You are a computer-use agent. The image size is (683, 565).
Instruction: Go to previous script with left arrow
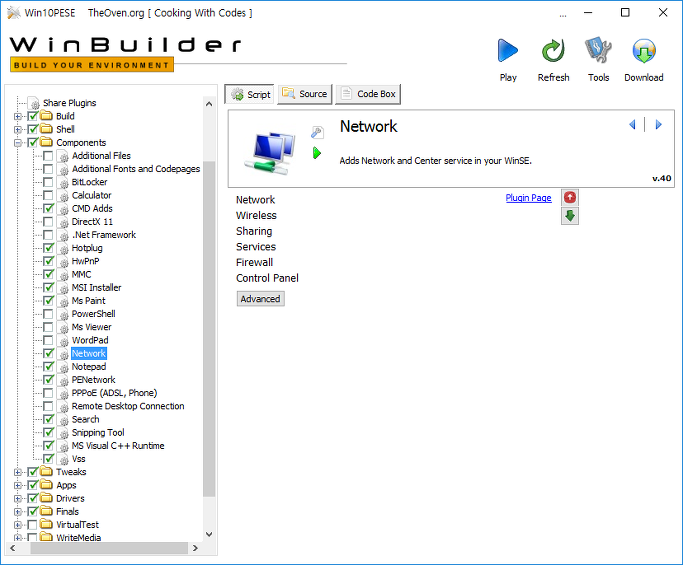[632, 125]
